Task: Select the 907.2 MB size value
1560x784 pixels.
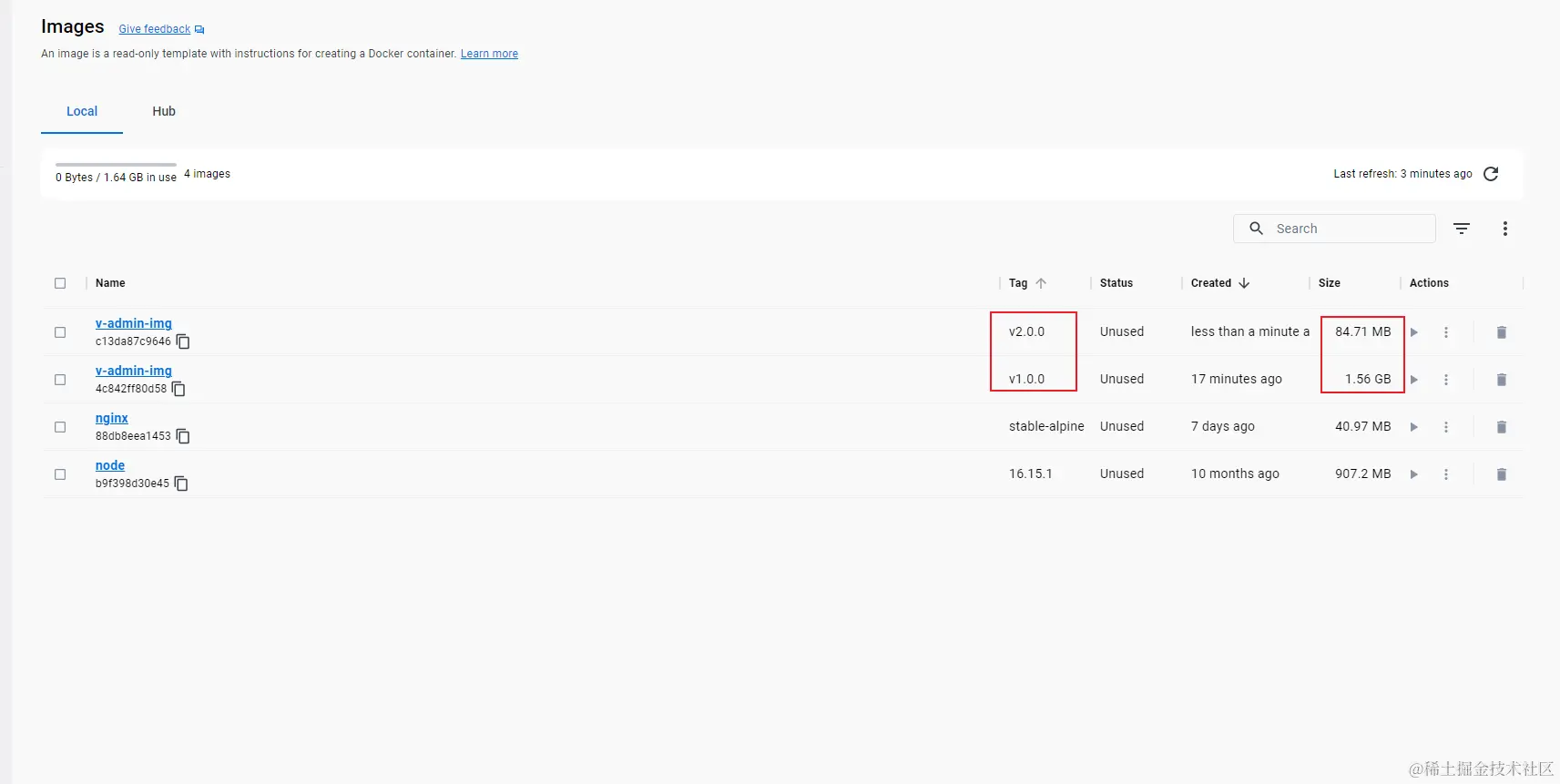Action: pos(1363,473)
